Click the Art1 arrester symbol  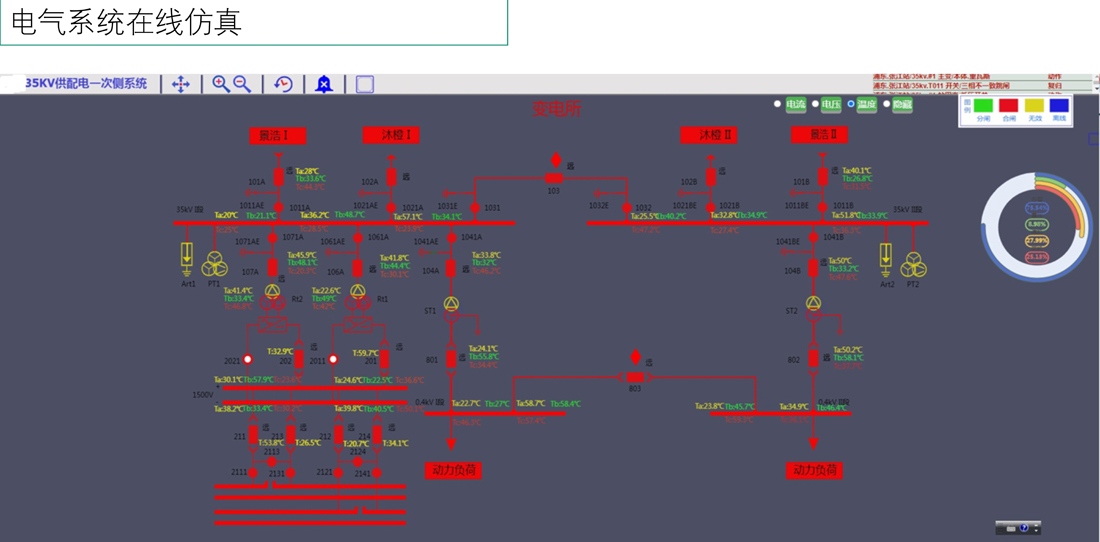187,258
